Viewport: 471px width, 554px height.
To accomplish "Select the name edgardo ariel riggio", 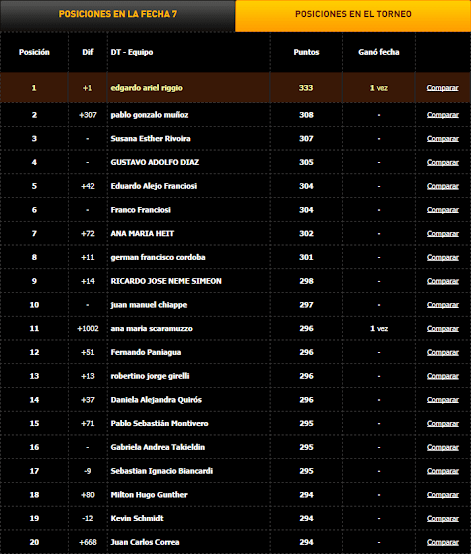I will 147,88.
